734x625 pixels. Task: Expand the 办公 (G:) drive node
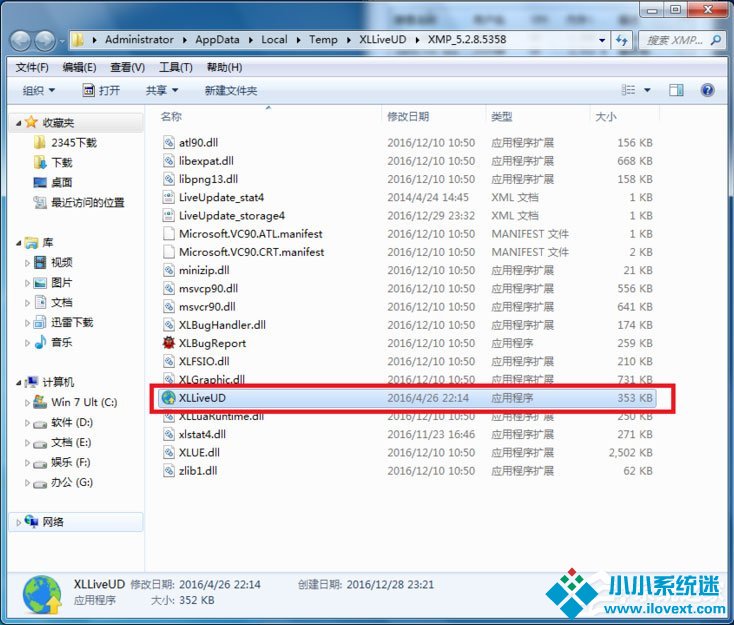(x=27, y=482)
